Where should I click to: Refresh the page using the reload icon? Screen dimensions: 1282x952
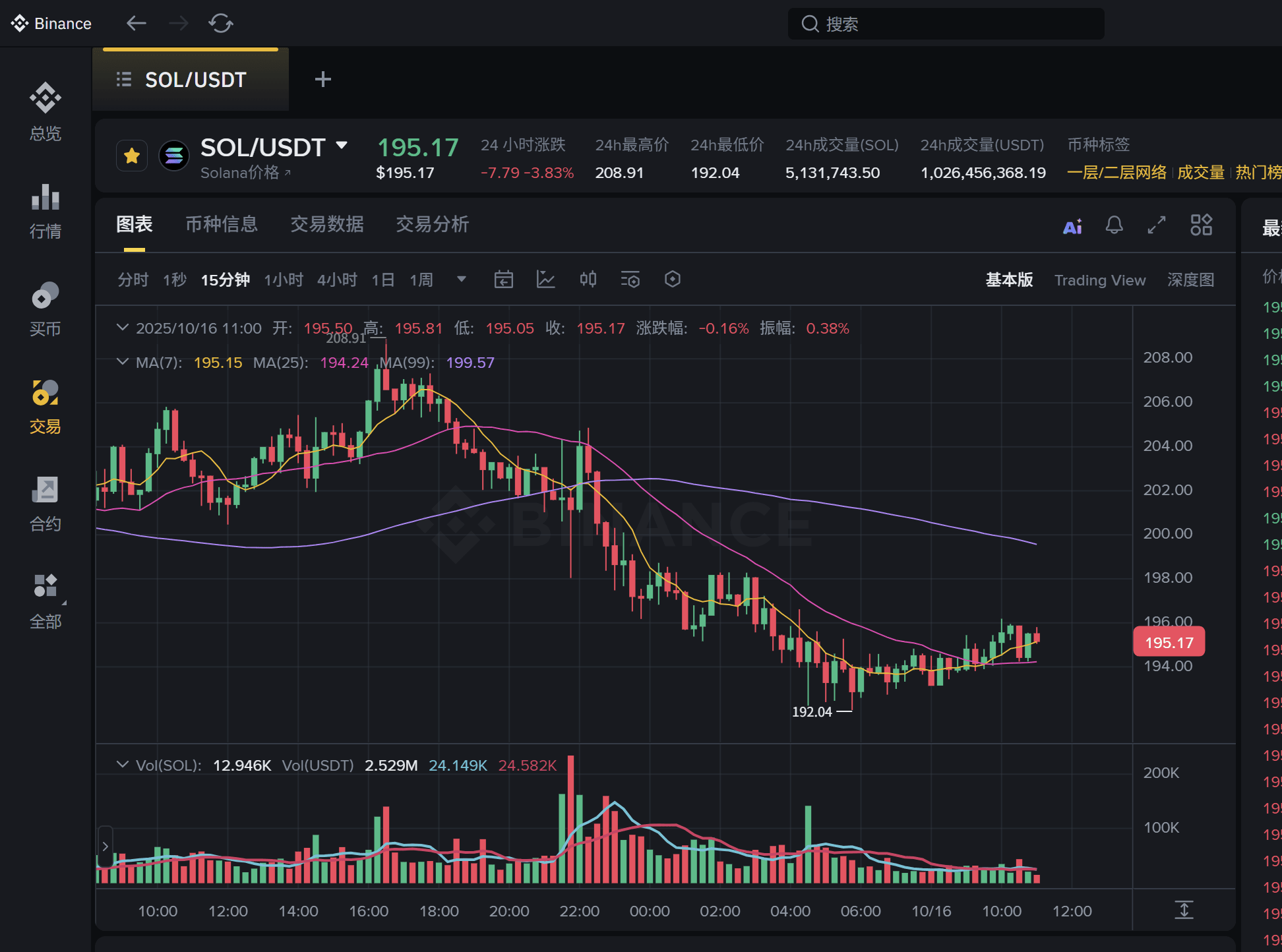(x=221, y=24)
